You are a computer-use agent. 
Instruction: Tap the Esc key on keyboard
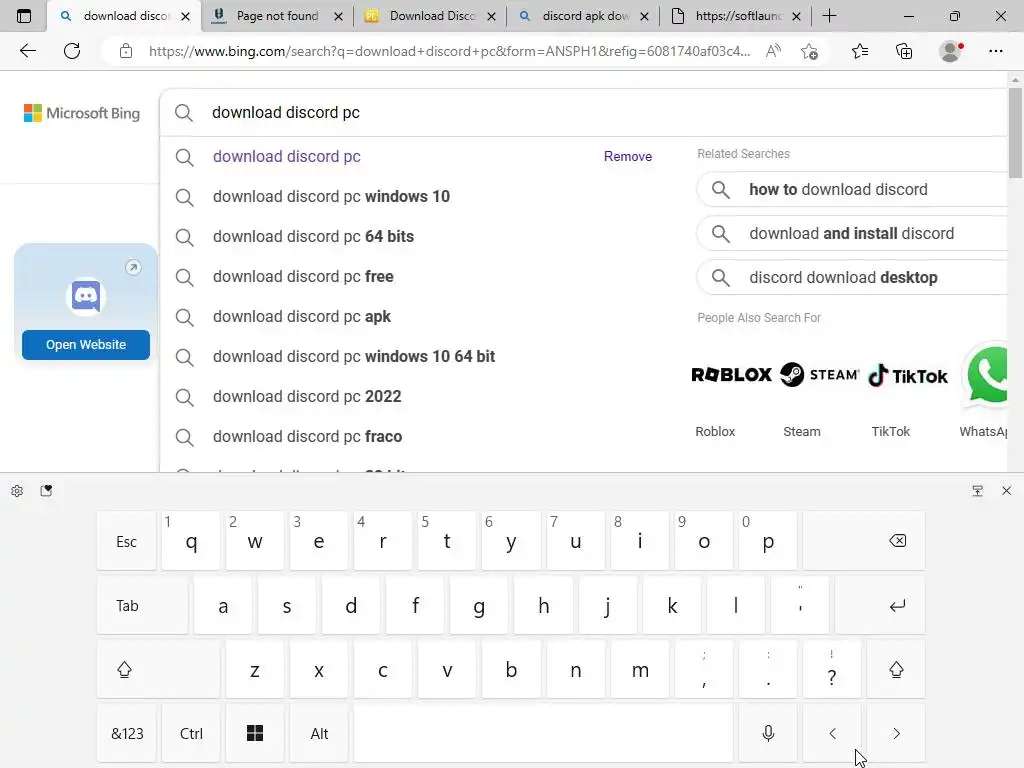127,541
